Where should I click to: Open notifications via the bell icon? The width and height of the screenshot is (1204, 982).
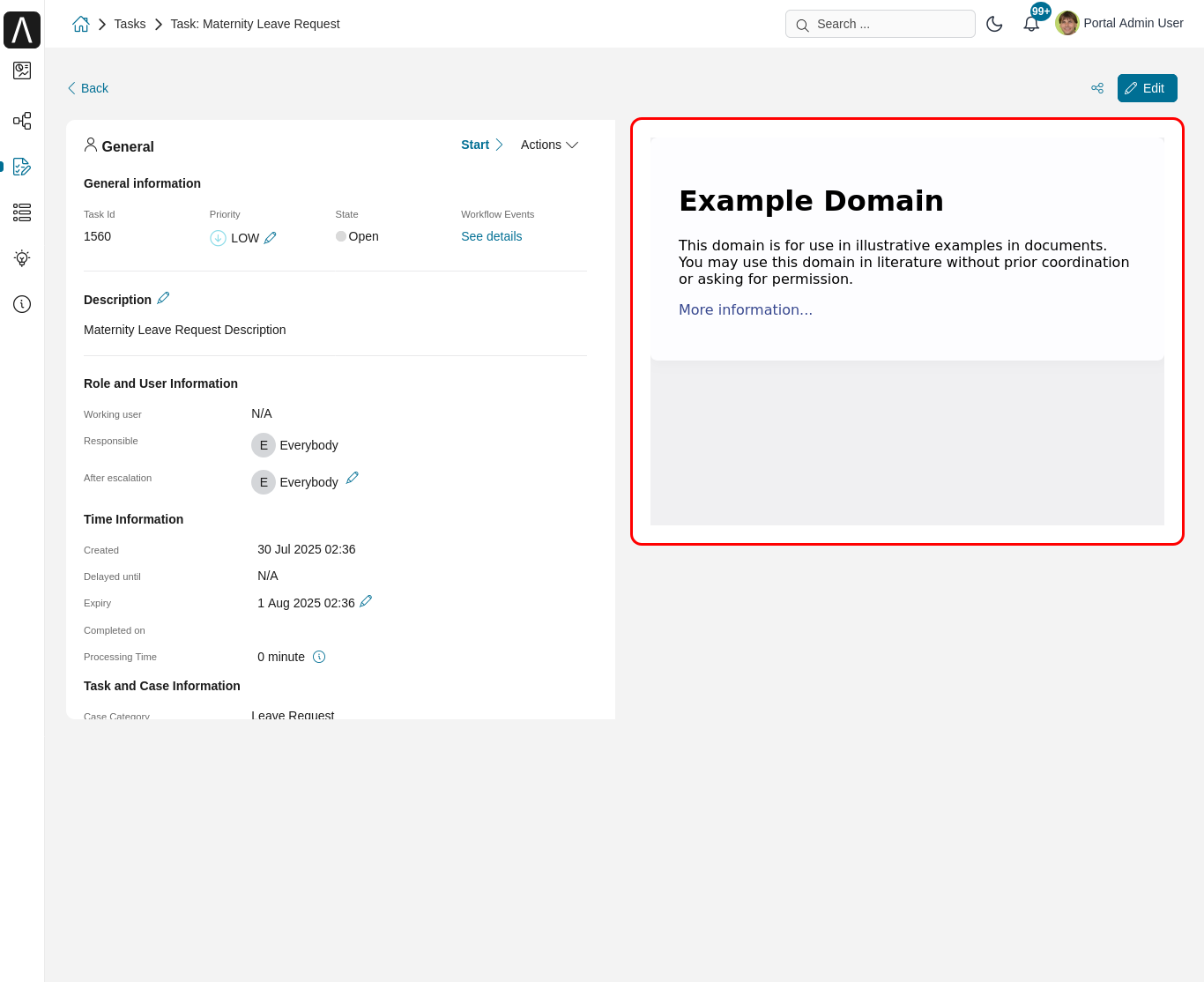tap(1031, 24)
